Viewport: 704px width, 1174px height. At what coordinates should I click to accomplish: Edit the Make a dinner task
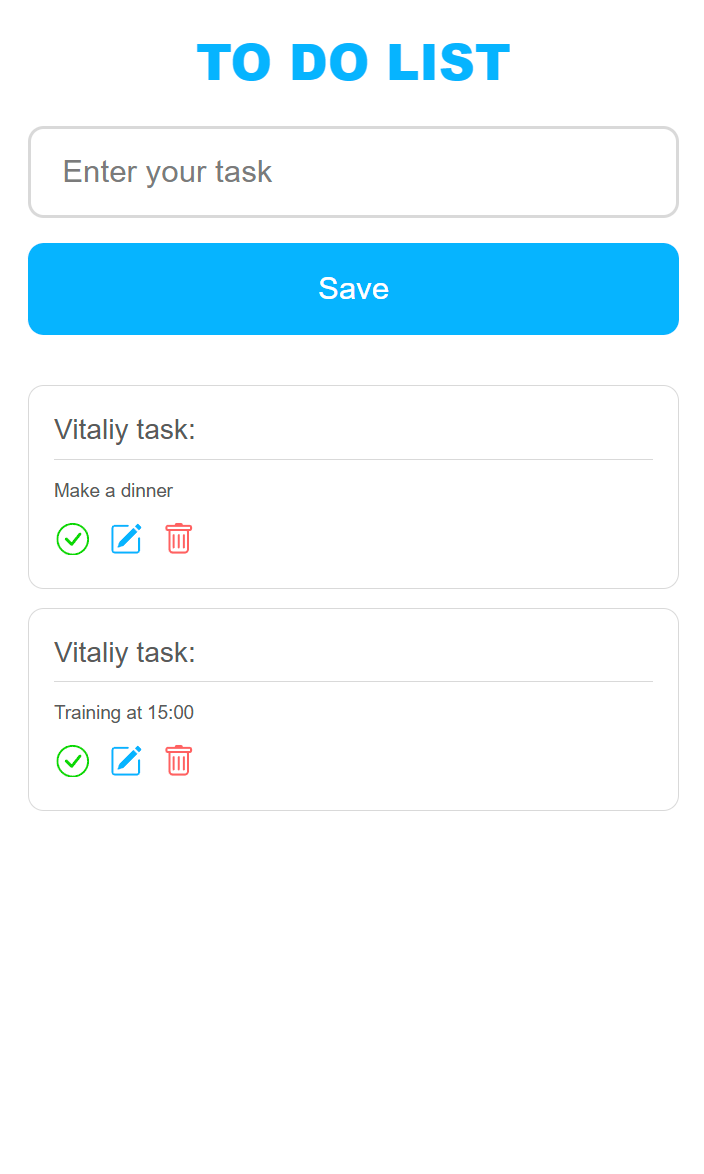(x=126, y=539)
